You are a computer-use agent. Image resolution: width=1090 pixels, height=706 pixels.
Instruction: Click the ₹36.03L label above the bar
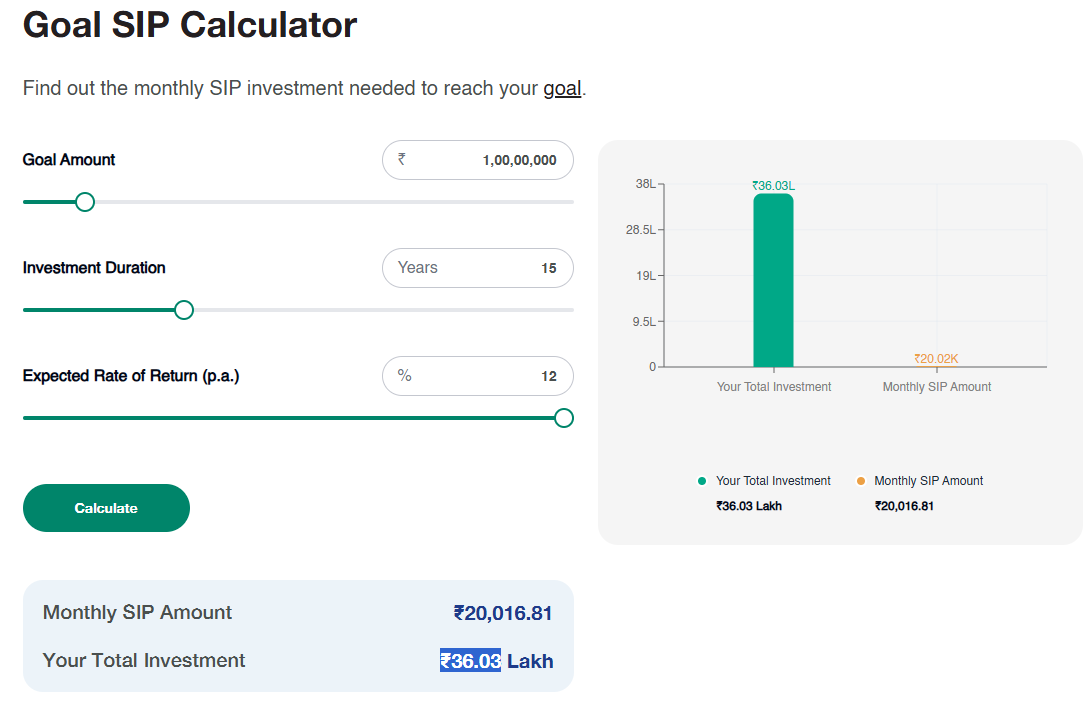pyautogui.click(x=773, y=185)
